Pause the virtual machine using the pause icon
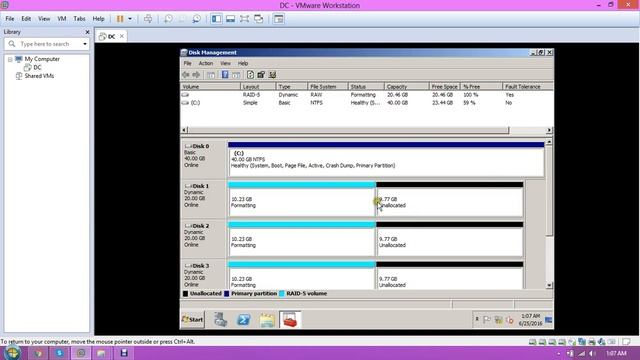Viewport: 640px width, 360px height. (x=120, y=19)
